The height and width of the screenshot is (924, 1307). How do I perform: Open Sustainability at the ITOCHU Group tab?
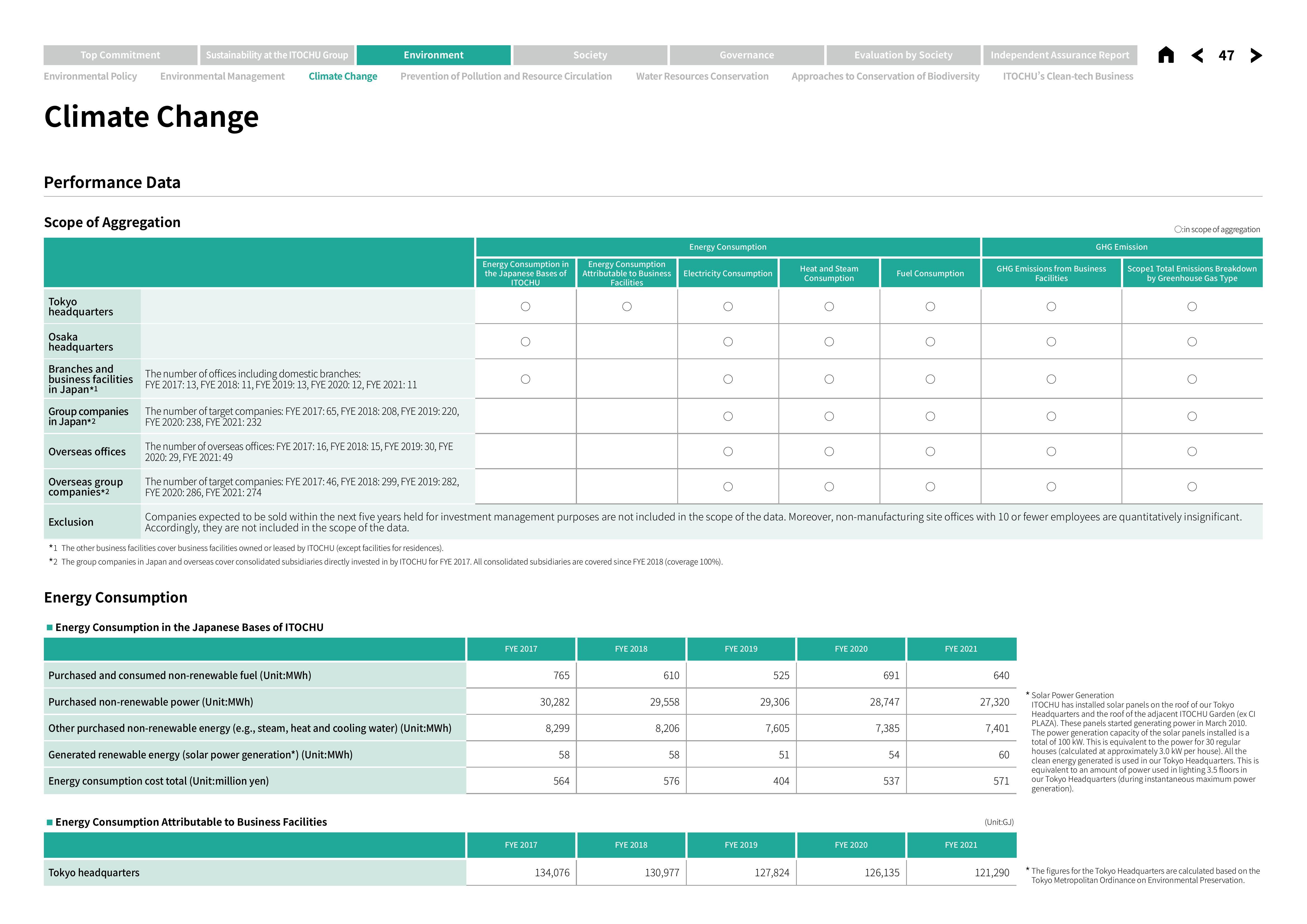277,55
